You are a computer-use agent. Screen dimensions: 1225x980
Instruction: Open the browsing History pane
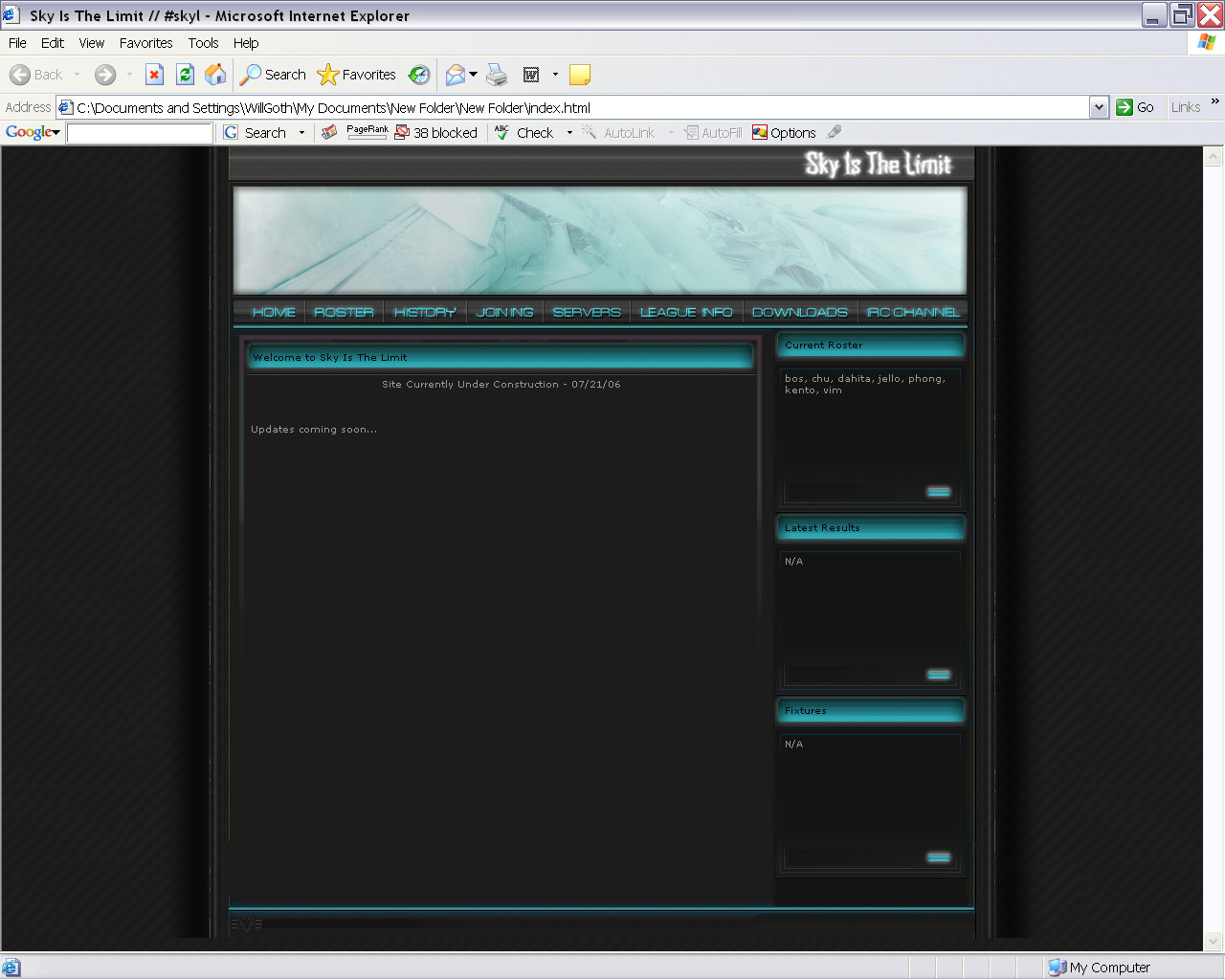point(419,75)
